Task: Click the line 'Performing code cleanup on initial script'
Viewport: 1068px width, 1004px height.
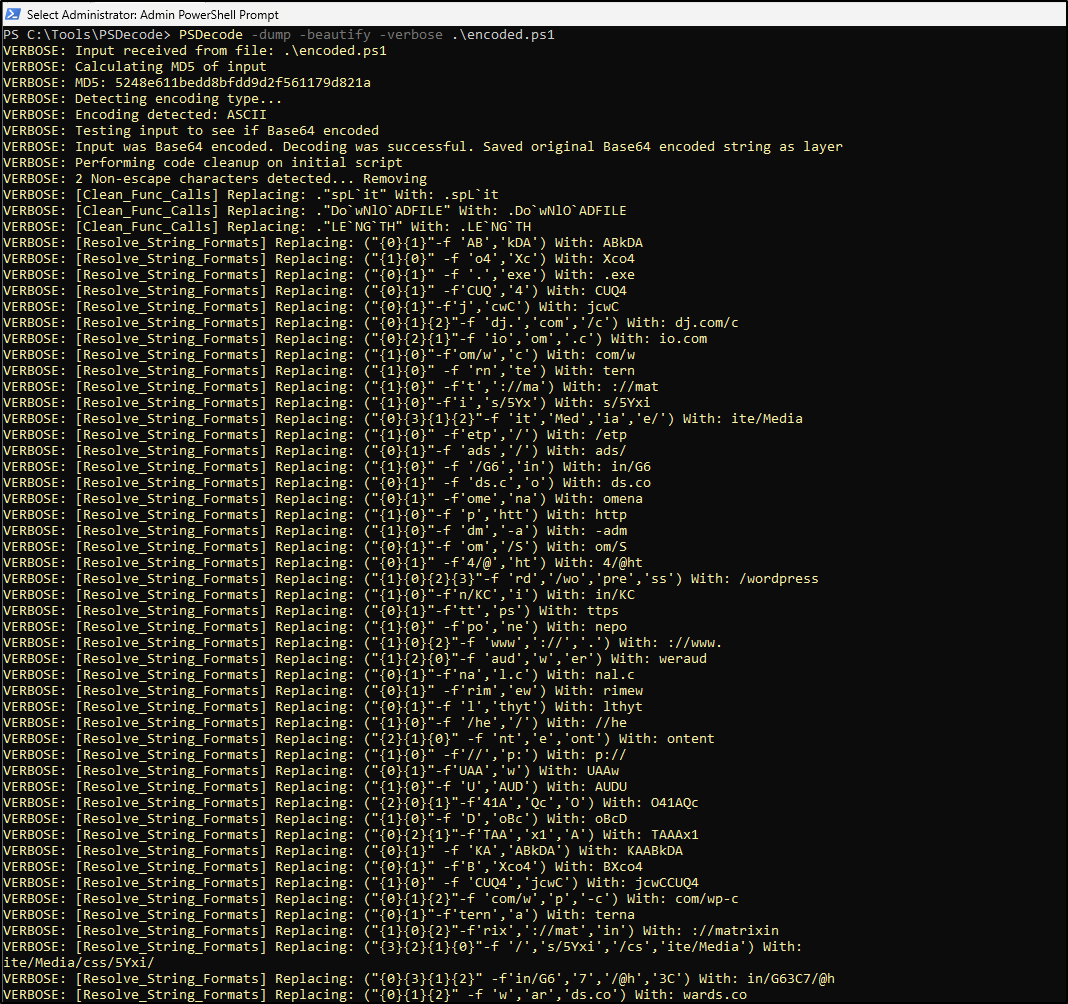Action: click(203, 163)
